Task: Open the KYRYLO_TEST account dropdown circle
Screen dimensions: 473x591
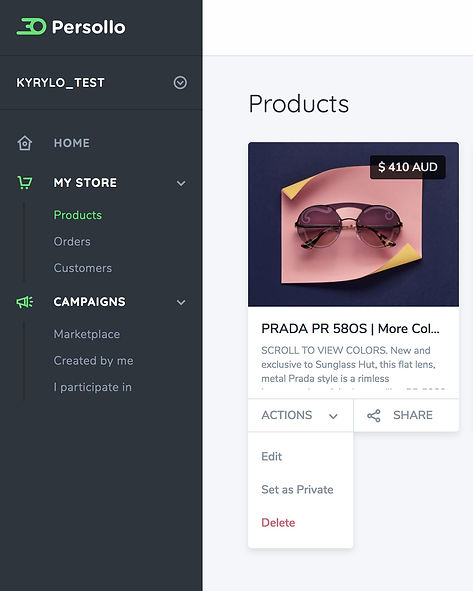Action: pos(180,83)
